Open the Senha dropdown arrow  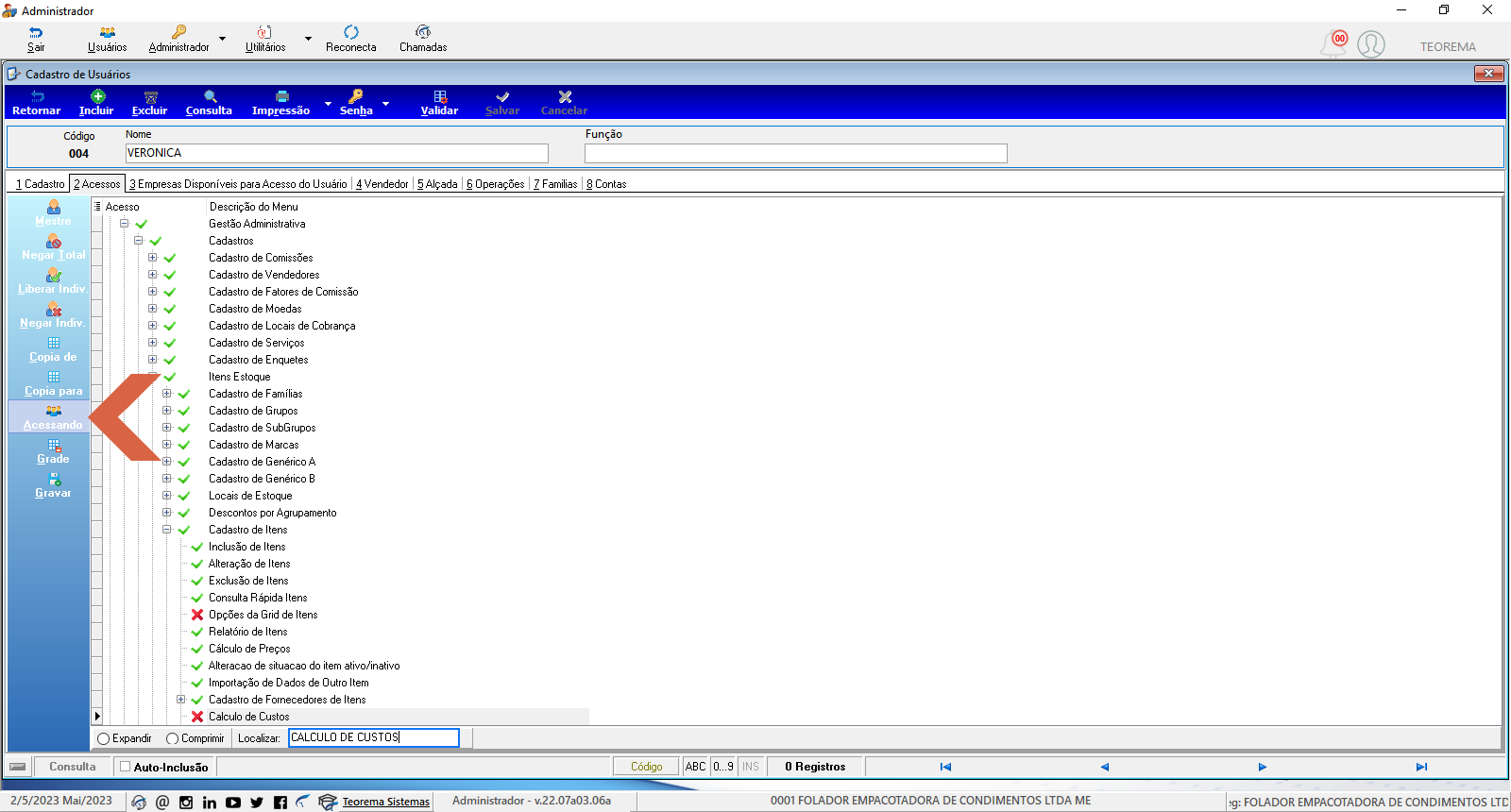point(385,104)
